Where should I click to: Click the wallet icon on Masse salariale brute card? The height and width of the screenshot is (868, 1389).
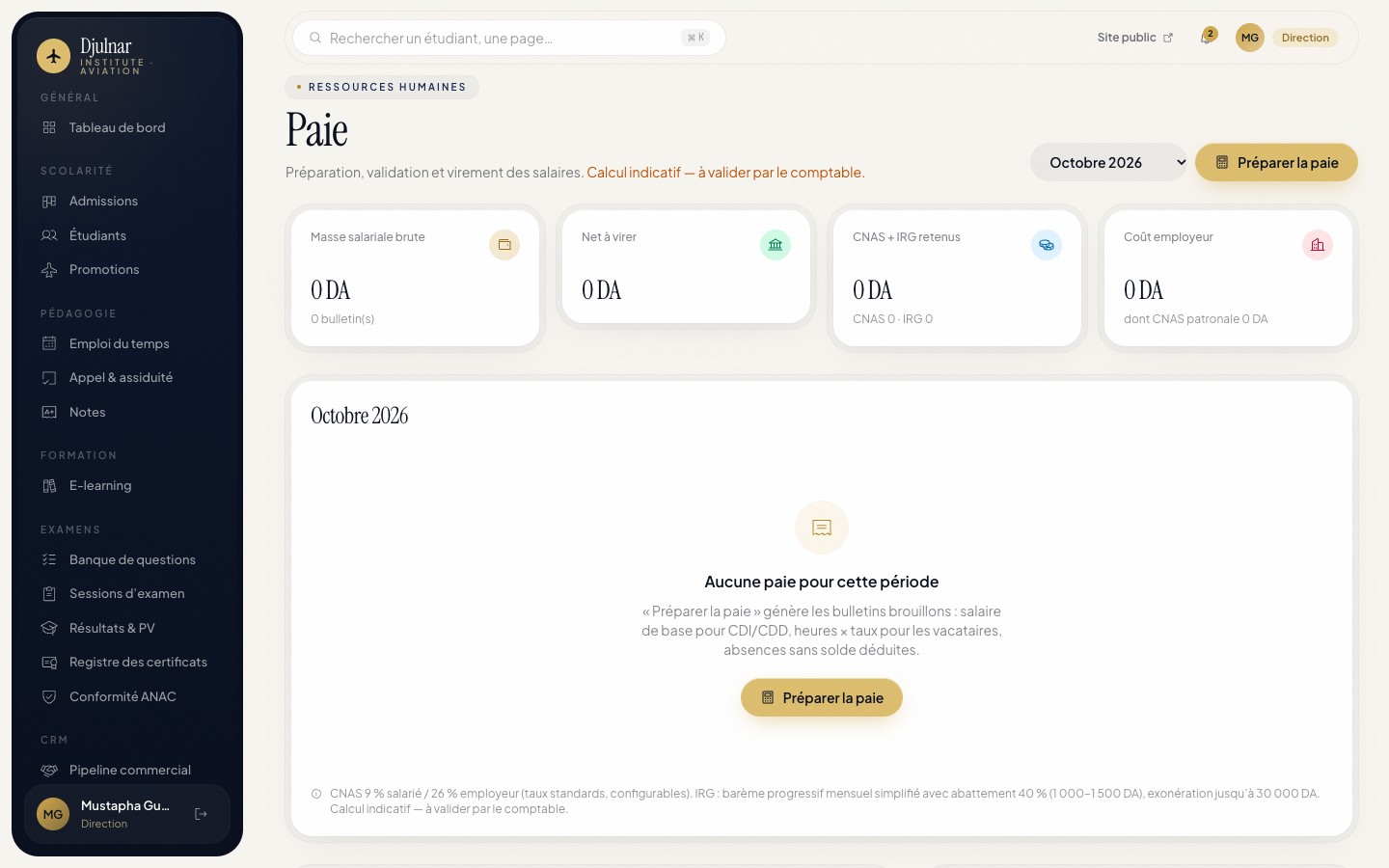pos(504,245)
